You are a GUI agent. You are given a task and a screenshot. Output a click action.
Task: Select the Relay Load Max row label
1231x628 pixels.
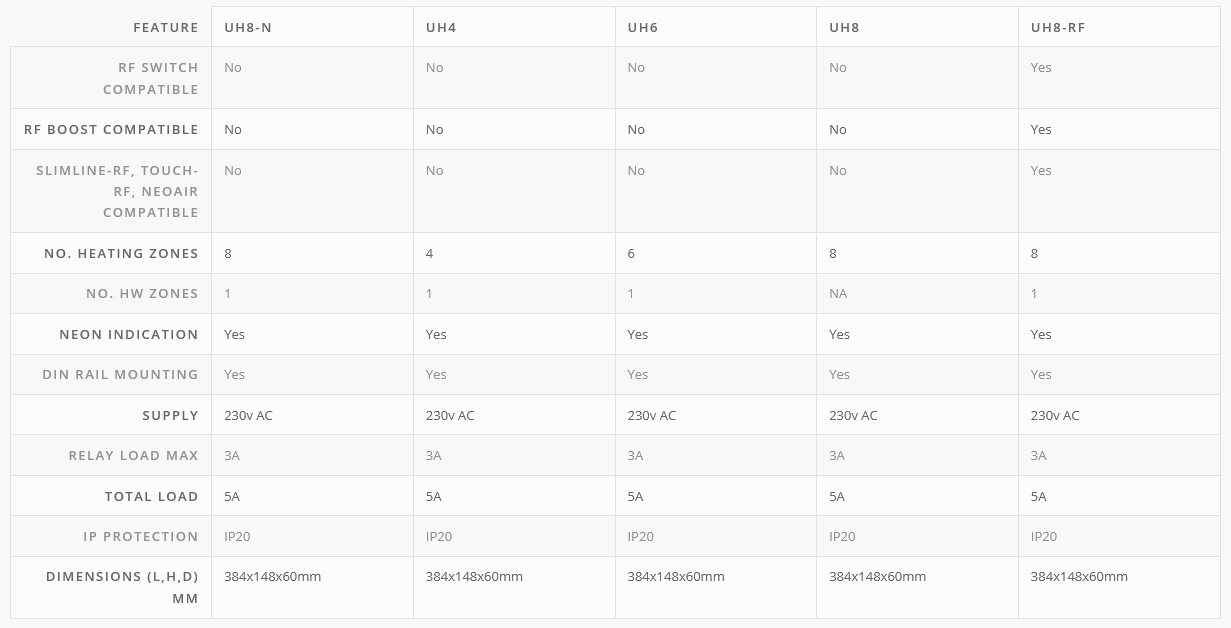pyautogui.click(x=133, y=455)
